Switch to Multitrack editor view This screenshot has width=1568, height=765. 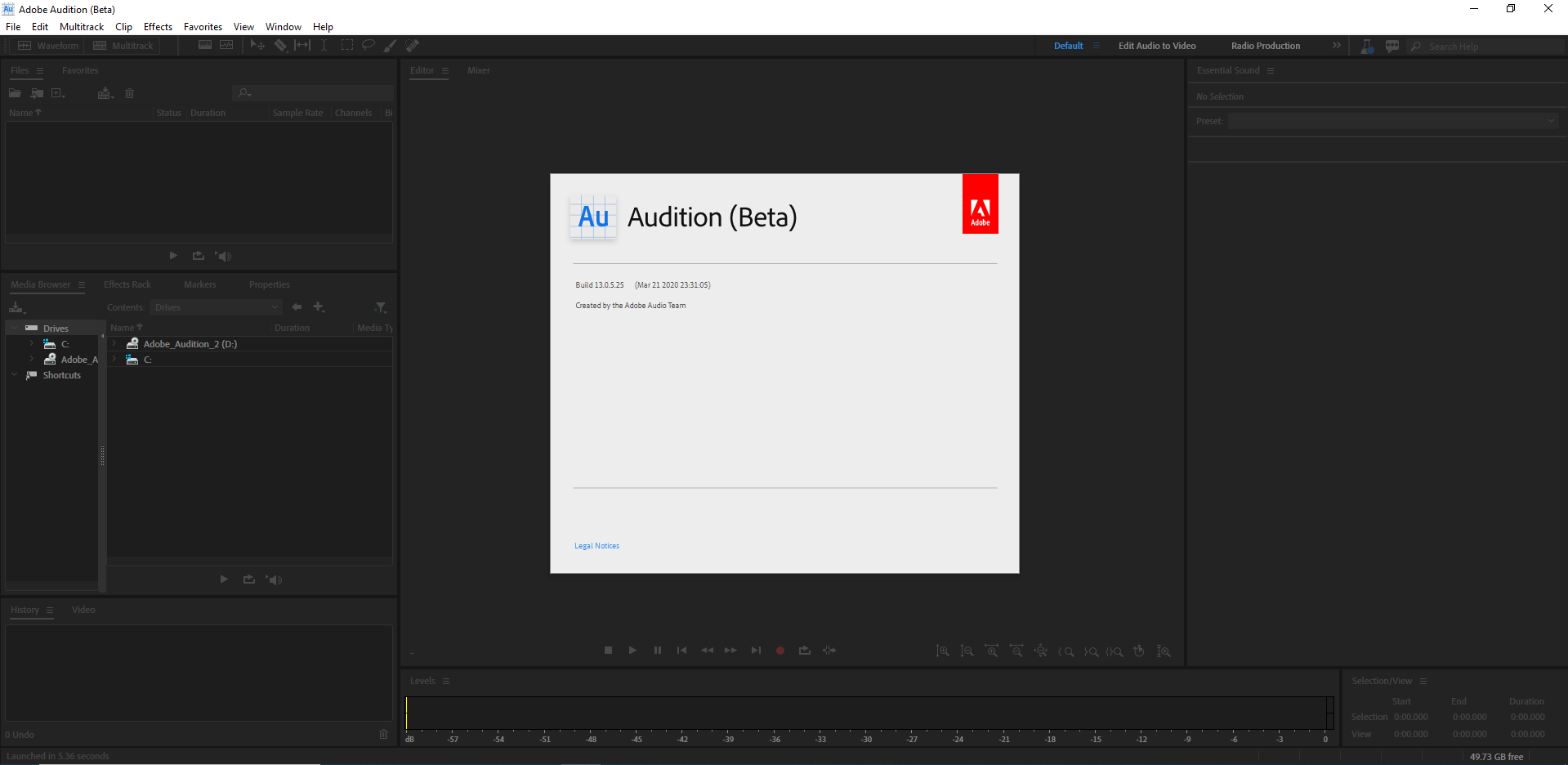point(123,46)
